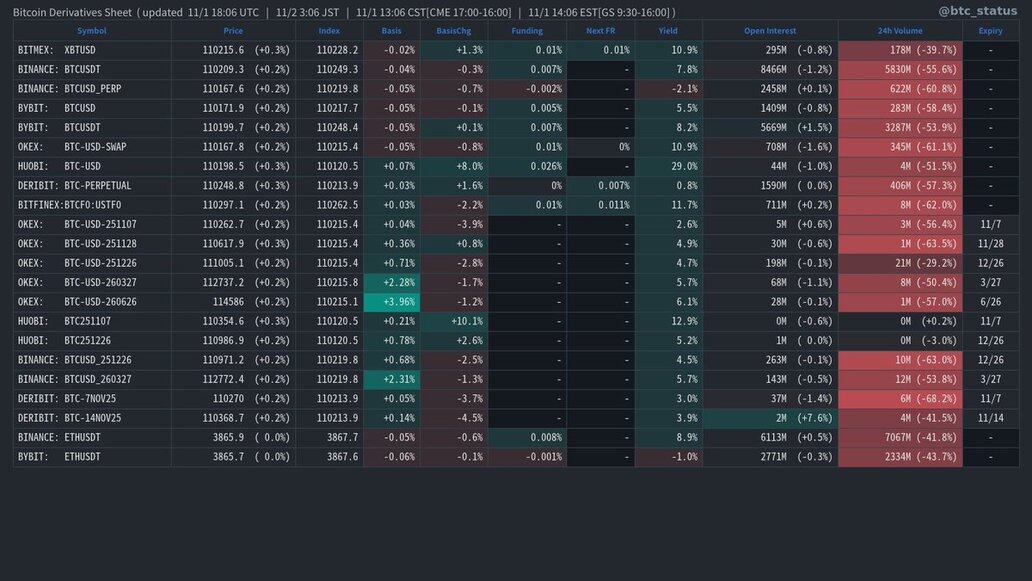1032x581 pixels.
Task: Click the Next FR column header
Action: coord(600,31)
